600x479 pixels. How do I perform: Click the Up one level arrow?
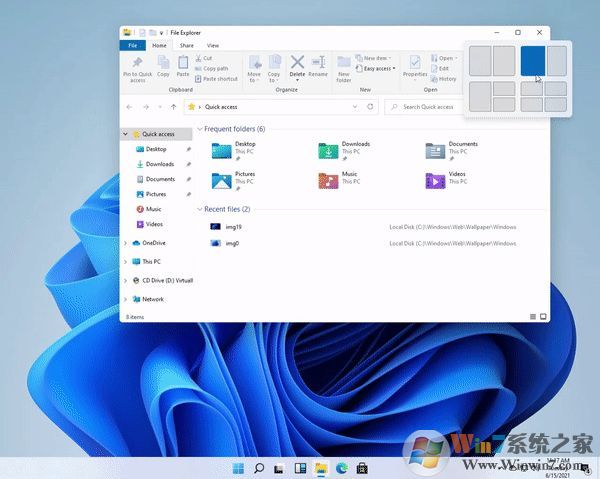174,107
